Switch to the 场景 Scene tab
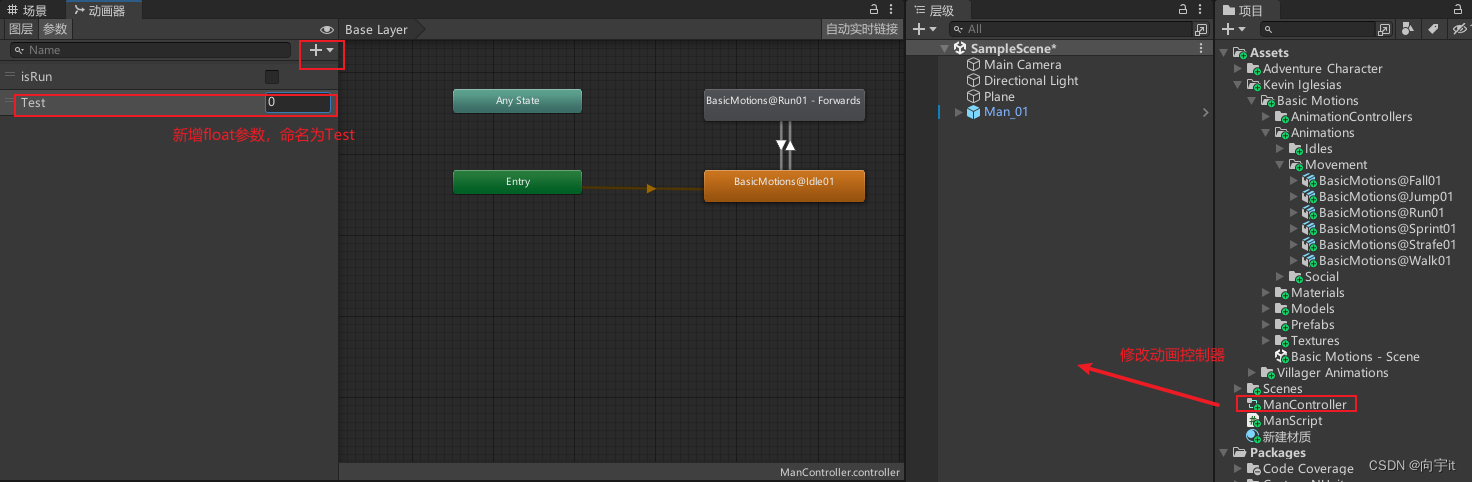 pyautogui.click(x=28, y=10)
